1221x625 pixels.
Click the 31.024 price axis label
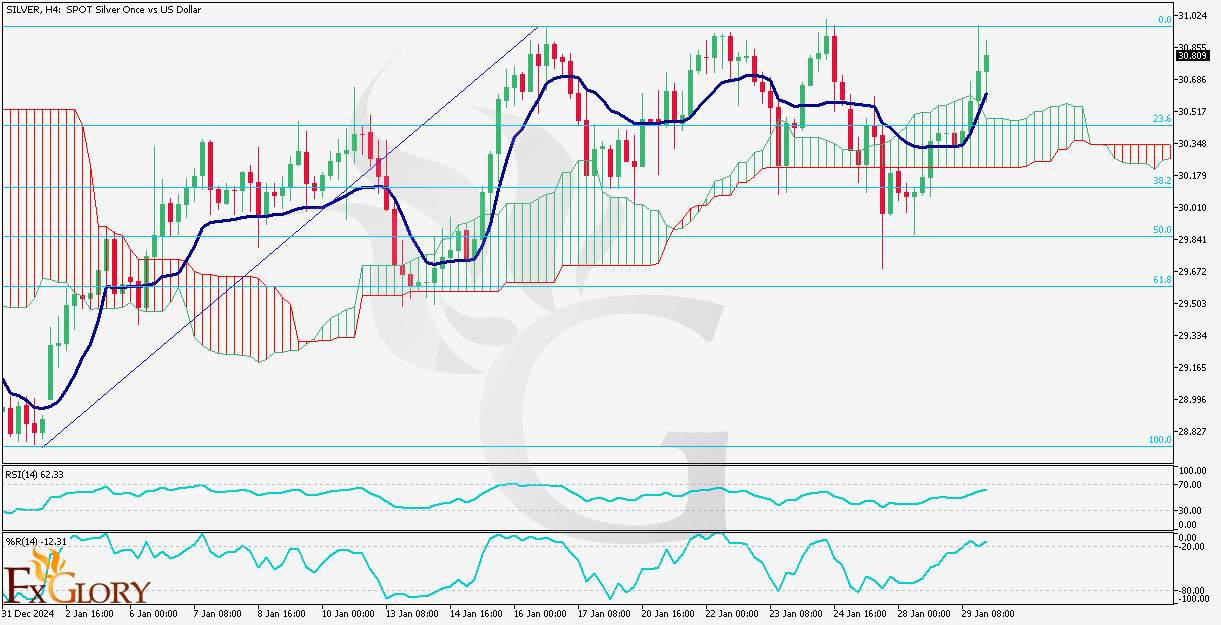click(x=1193, y=16)
